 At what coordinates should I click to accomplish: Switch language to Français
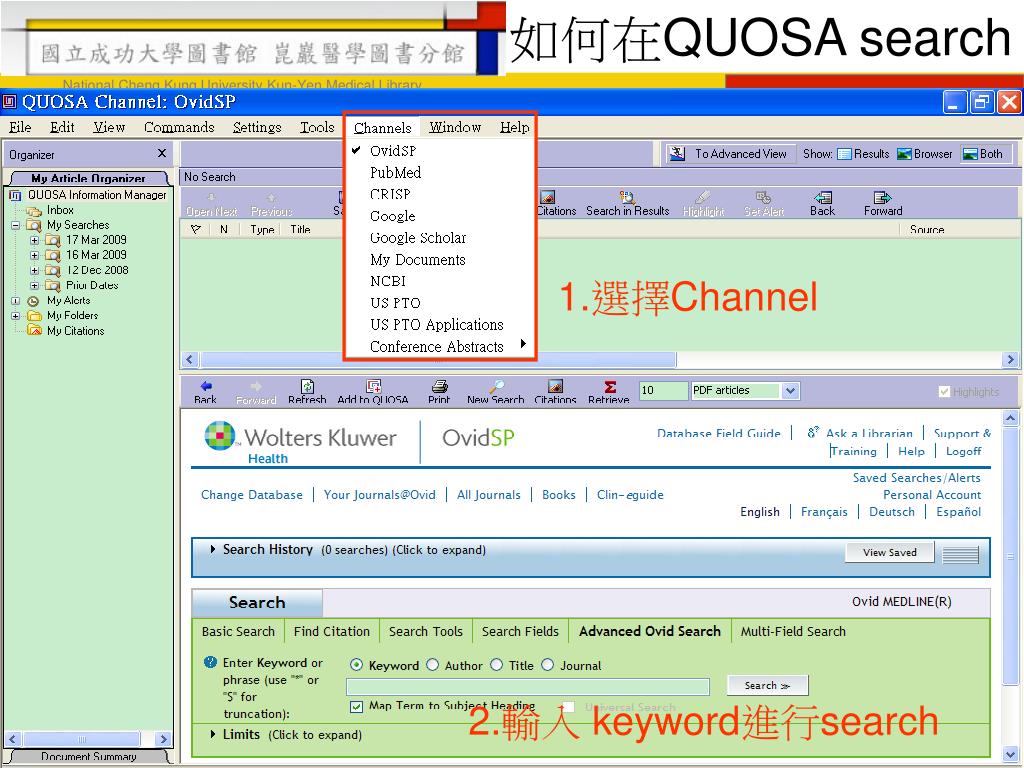coord(824,512)
